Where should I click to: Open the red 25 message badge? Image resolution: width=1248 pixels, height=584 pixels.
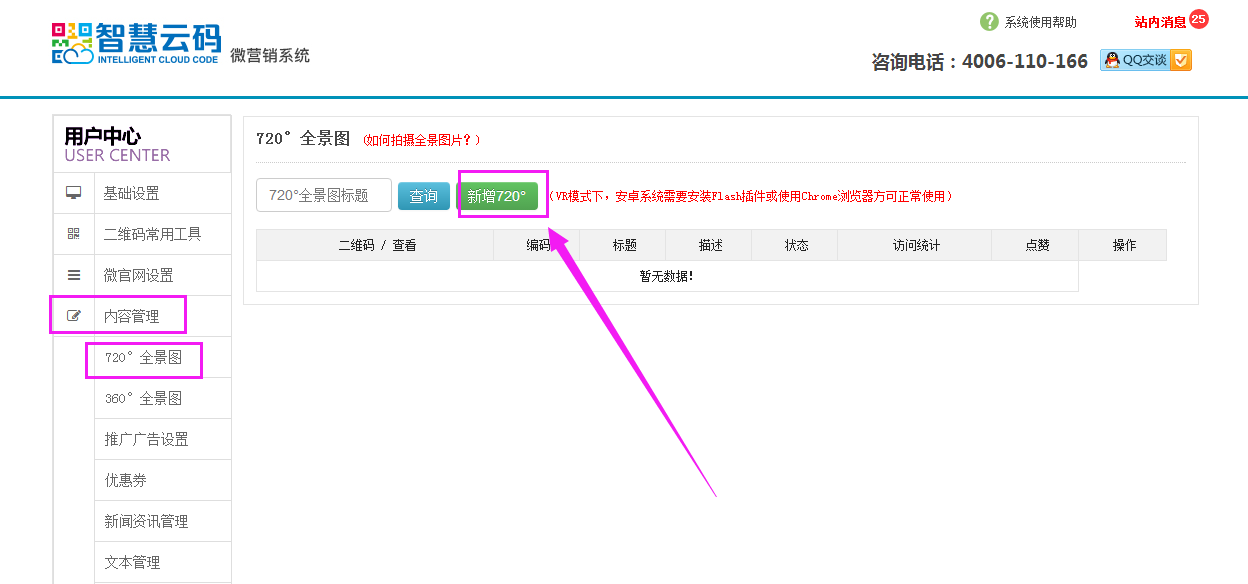tap(1199, 19)
